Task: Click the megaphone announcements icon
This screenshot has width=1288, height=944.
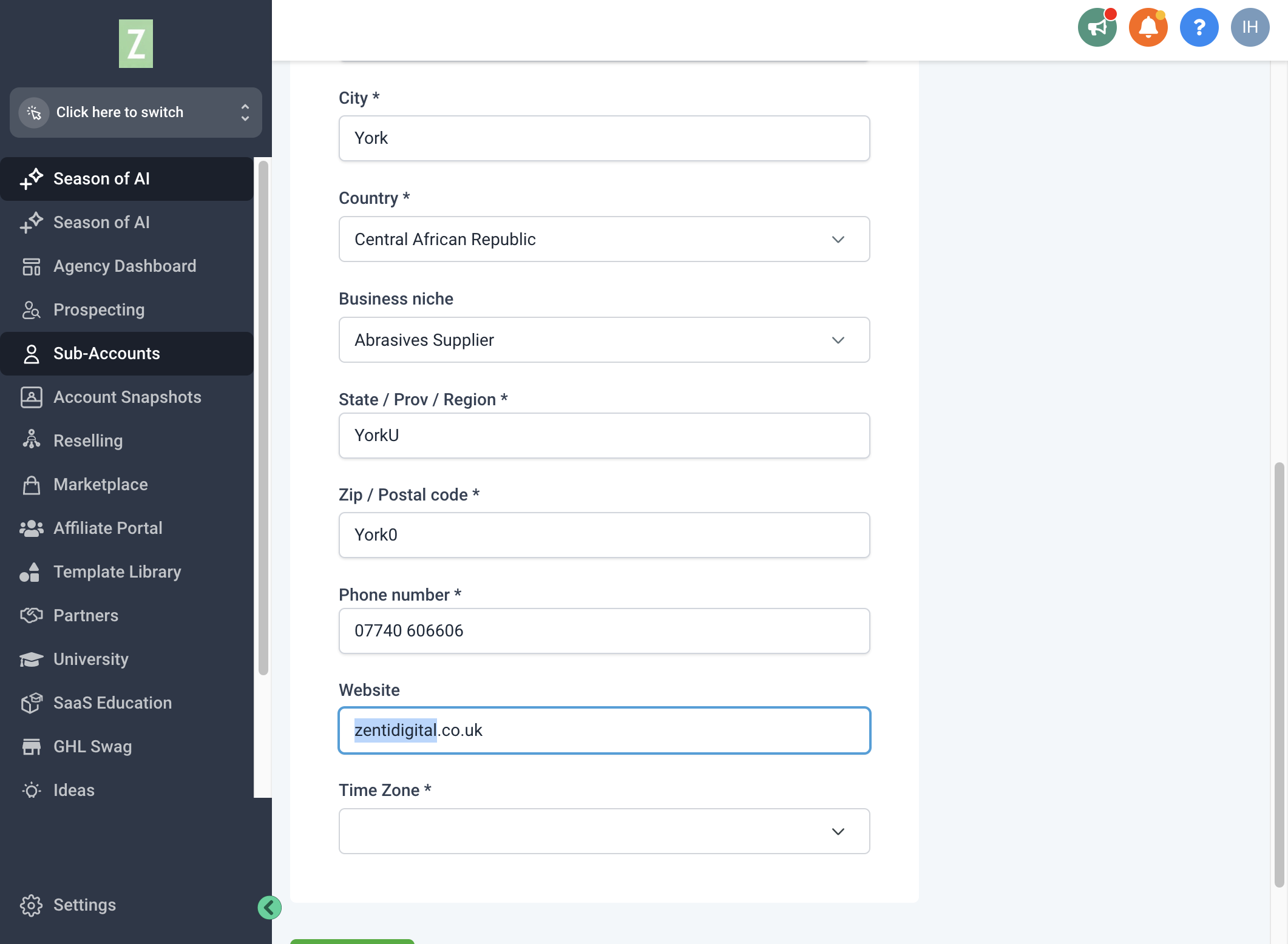Action: pyautogui.click(x=1097, y=27)
